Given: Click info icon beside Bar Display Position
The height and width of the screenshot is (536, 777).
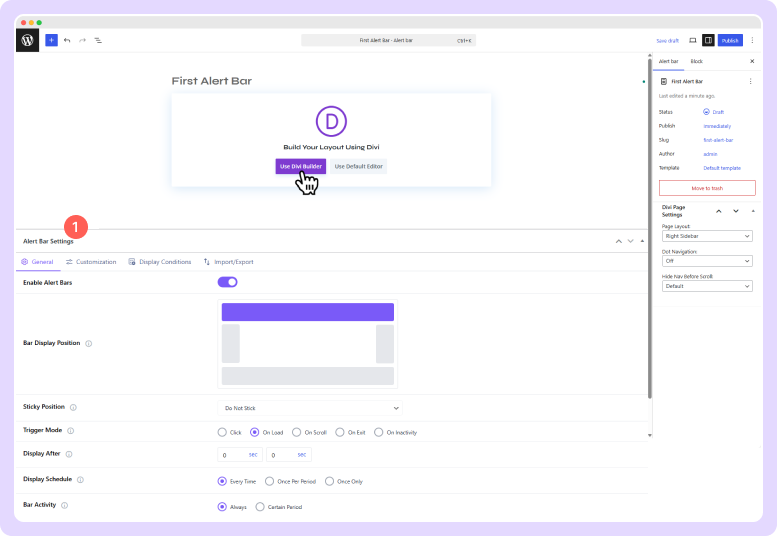Looking at the screenshot, I should [x=89, y=343].
